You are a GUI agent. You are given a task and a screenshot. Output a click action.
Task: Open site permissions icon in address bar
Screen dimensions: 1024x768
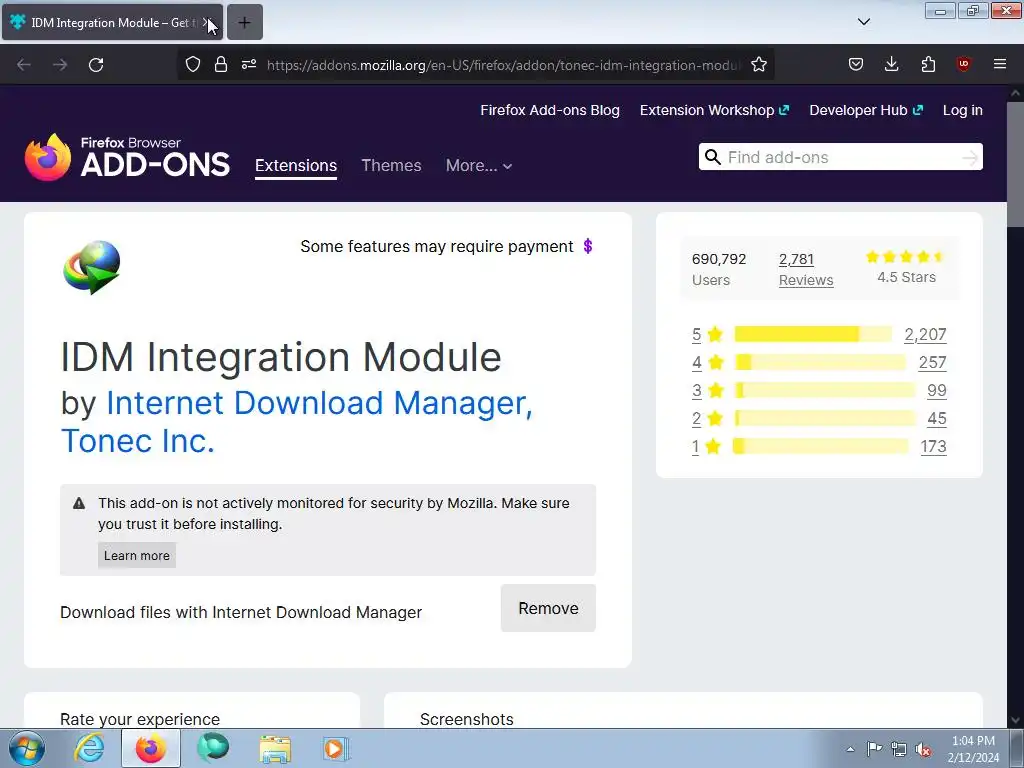tap(249, 64)
